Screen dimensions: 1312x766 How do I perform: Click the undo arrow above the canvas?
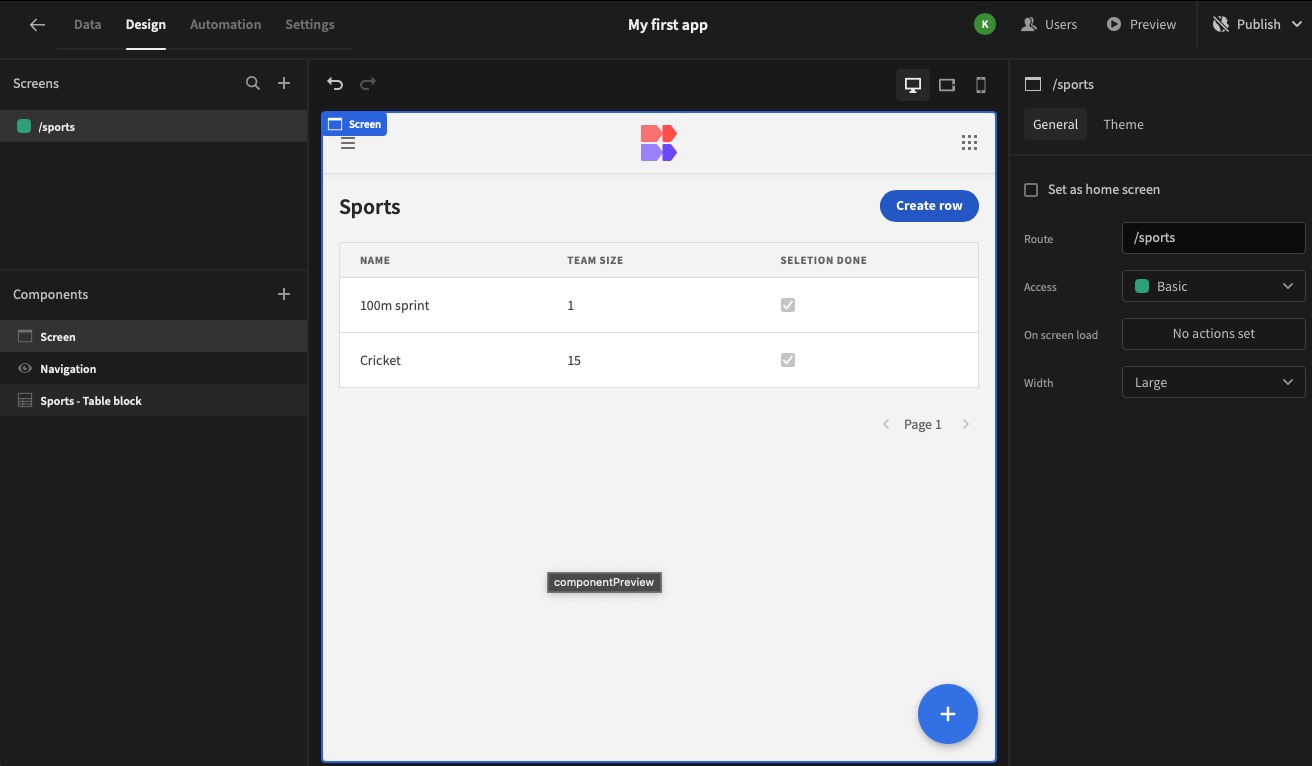point(334,84)
